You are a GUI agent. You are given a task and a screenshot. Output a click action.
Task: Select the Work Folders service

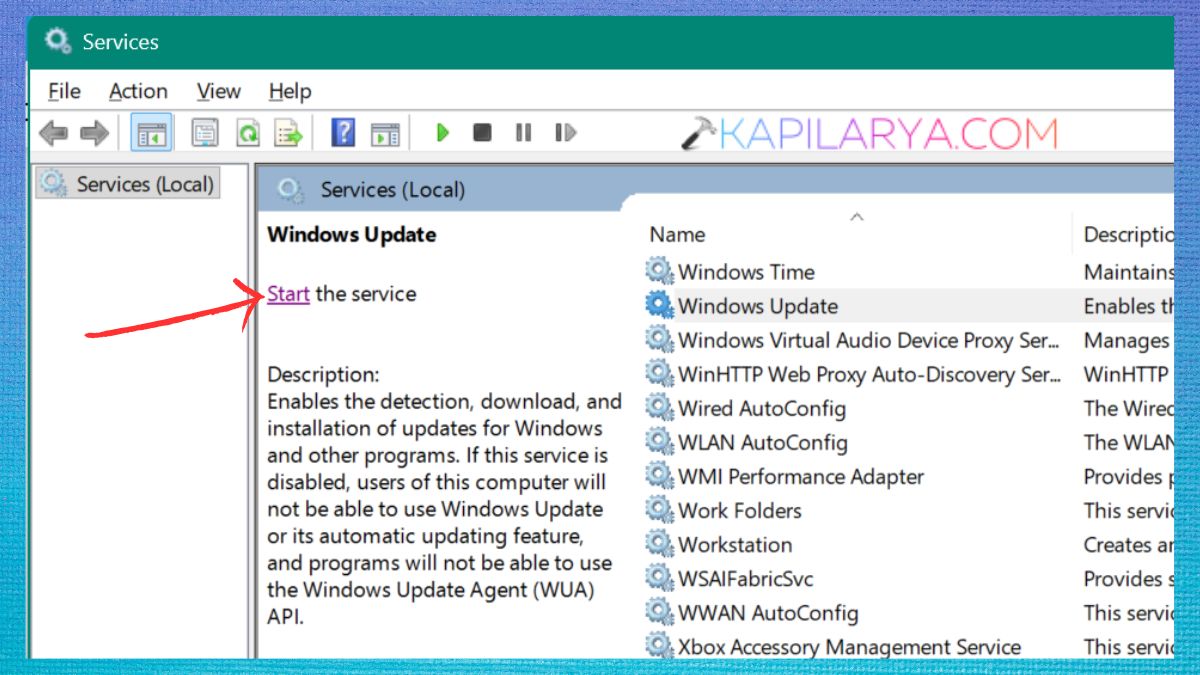[x=740, y=510]
